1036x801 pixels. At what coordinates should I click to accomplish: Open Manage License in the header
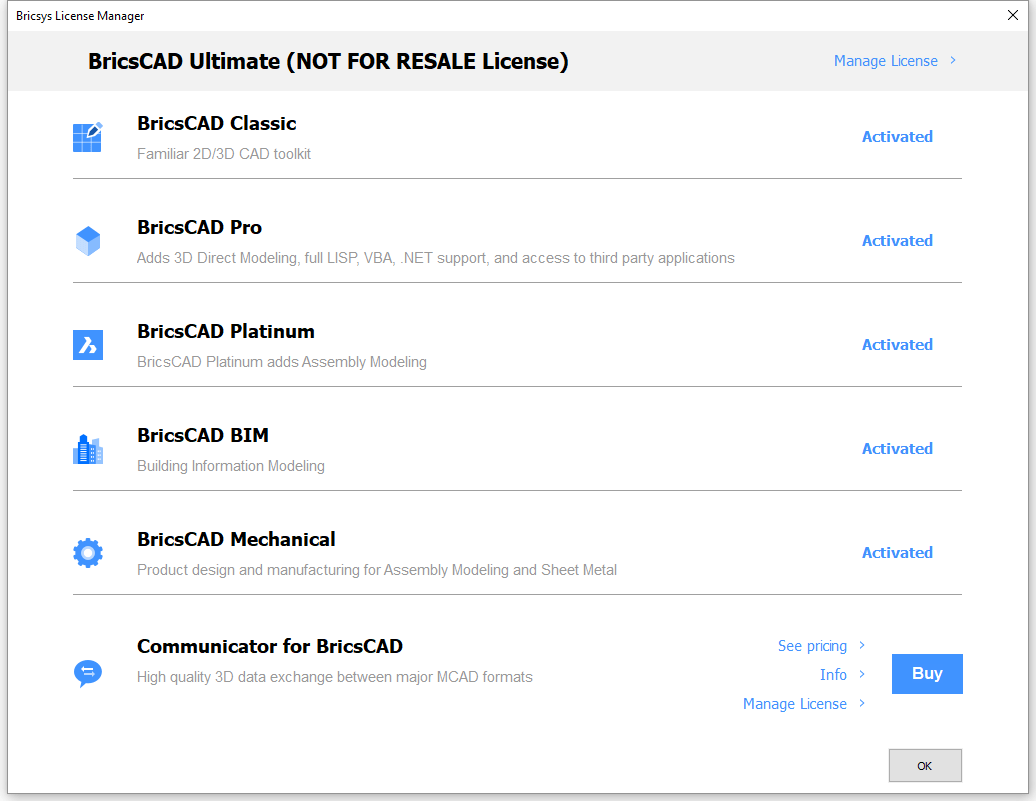885,61
